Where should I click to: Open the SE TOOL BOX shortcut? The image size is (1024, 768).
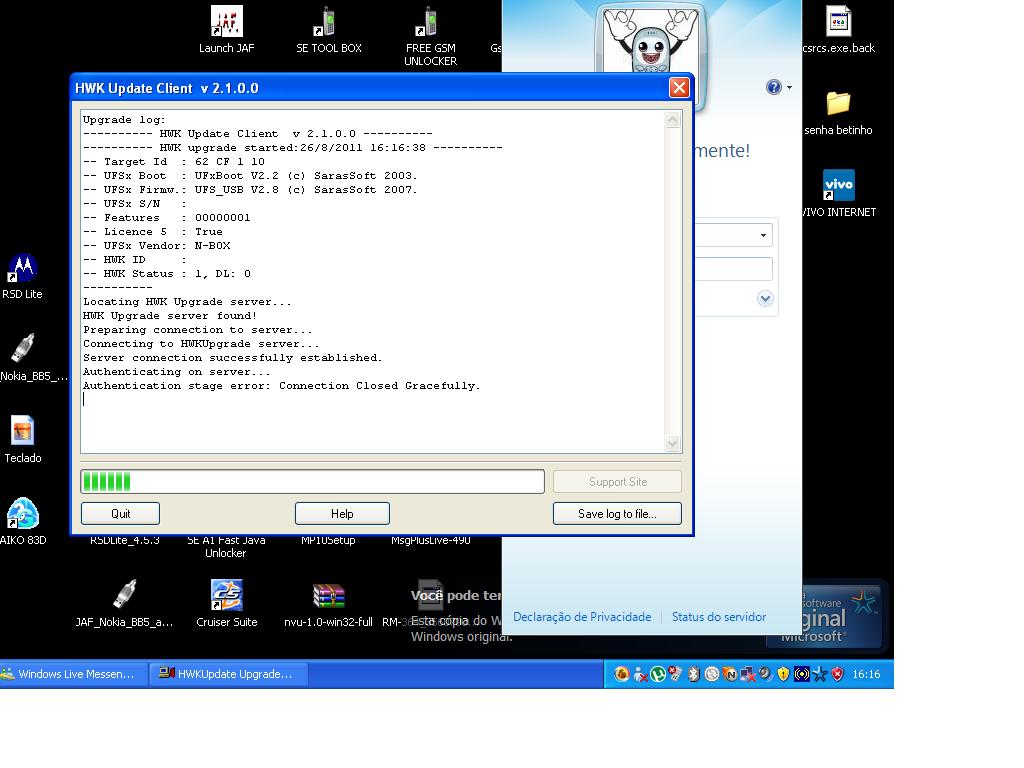pos(328,29)
